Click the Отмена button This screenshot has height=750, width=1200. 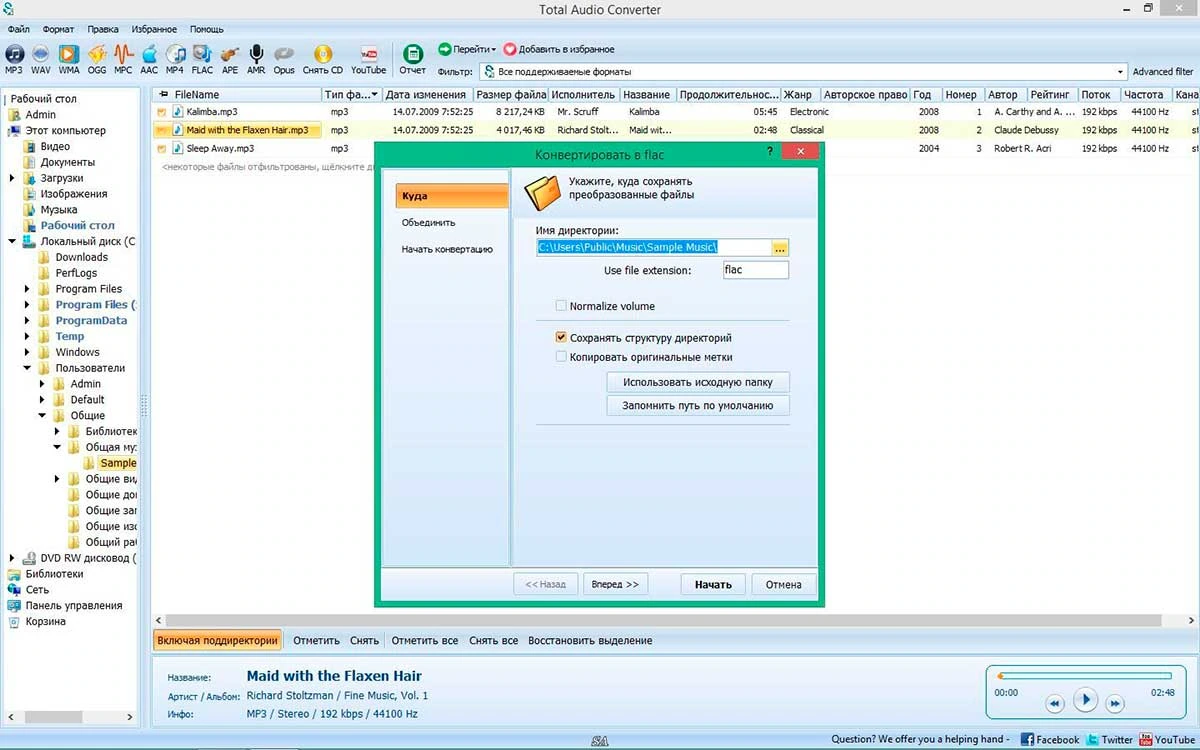[784, 584]
